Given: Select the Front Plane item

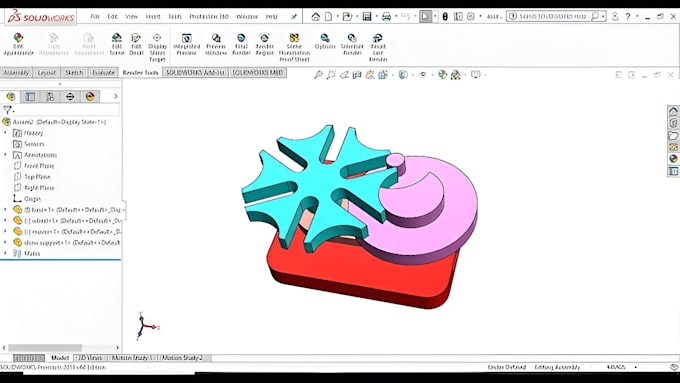Looking at the screenshot, I should pos(39,166).
